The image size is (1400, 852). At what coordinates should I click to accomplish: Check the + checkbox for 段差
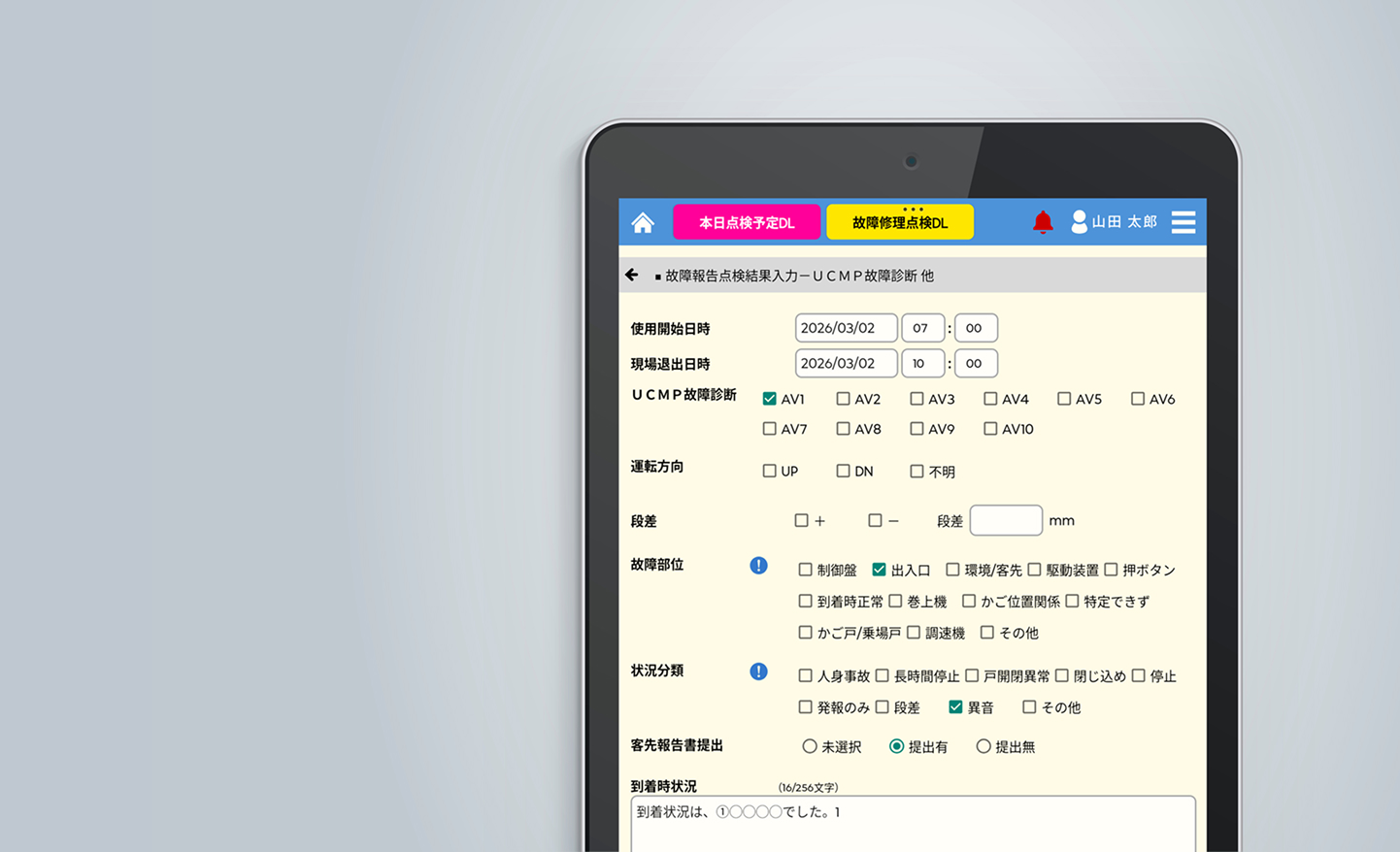click(800, 520)
